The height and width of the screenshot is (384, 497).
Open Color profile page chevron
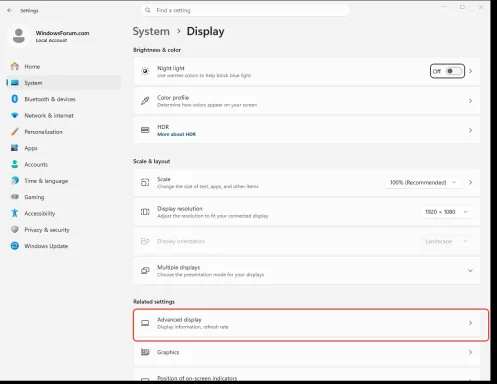(x=470, y=101)
